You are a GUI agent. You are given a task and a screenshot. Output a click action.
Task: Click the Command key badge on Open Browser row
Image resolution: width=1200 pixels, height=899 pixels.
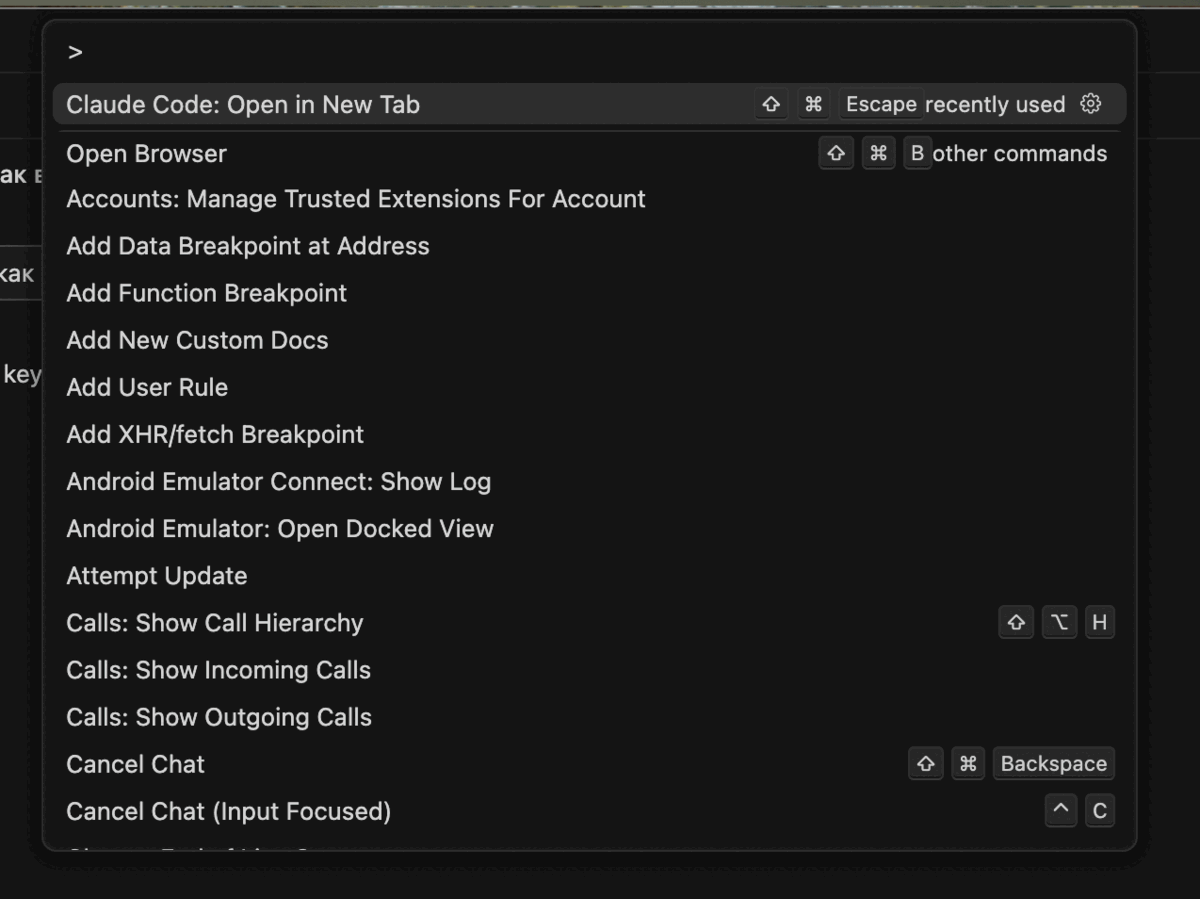[878, 153]
